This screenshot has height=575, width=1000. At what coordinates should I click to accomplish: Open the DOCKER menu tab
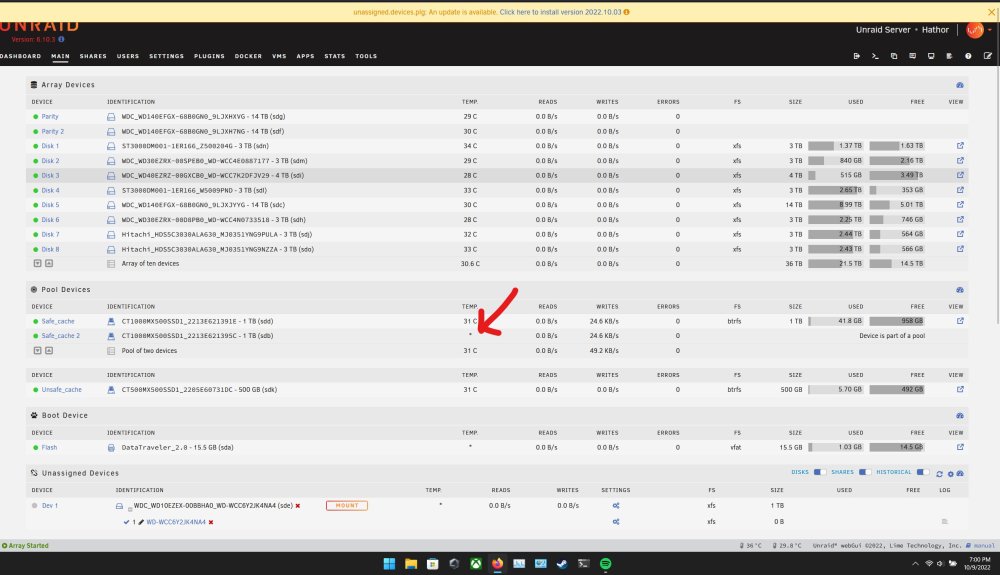(x=248, y=56)
